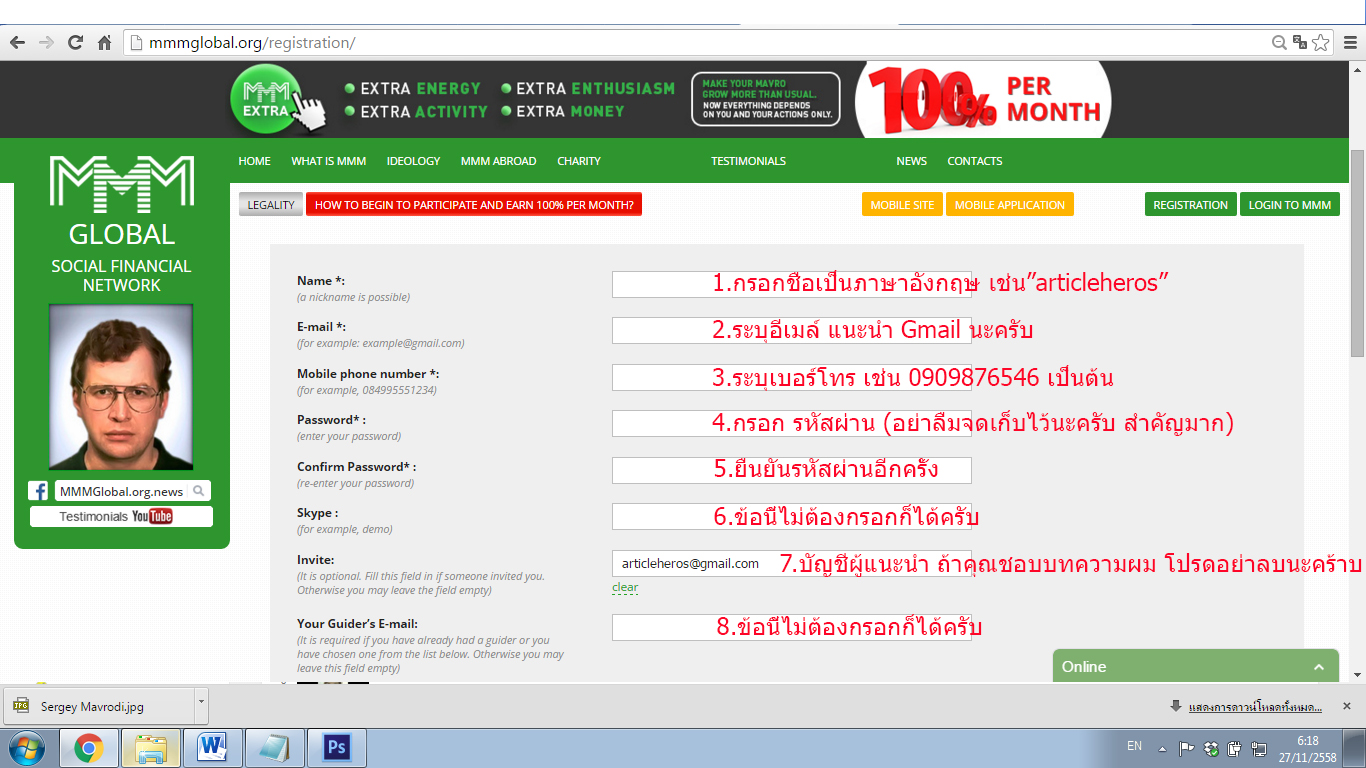1366x768 pixels.
Task: Click the Action Center flag tray icon
Action: [1187, 748]
